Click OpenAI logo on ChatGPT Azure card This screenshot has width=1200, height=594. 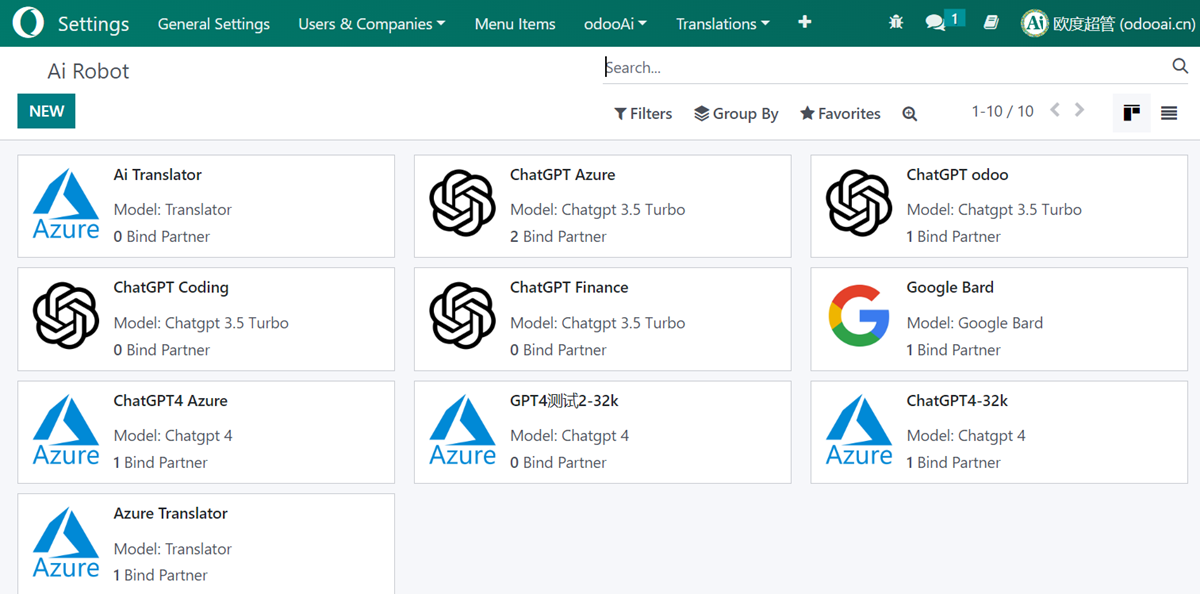click(462, 203)
